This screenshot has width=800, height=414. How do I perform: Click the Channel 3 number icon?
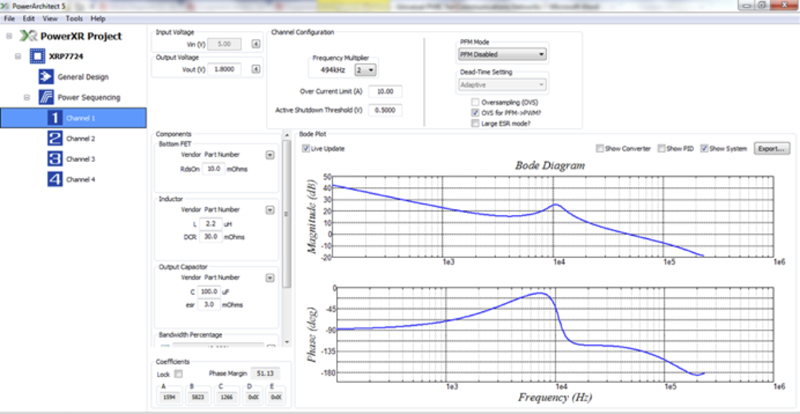tap(55, 159)
